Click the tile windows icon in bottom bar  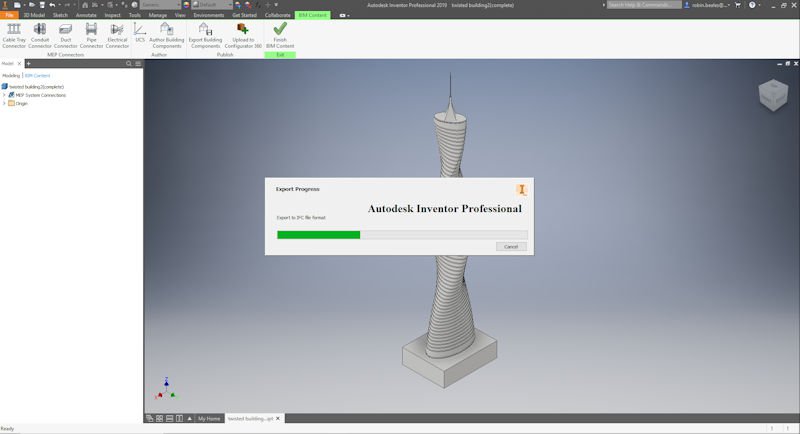(x=160, y=418)
